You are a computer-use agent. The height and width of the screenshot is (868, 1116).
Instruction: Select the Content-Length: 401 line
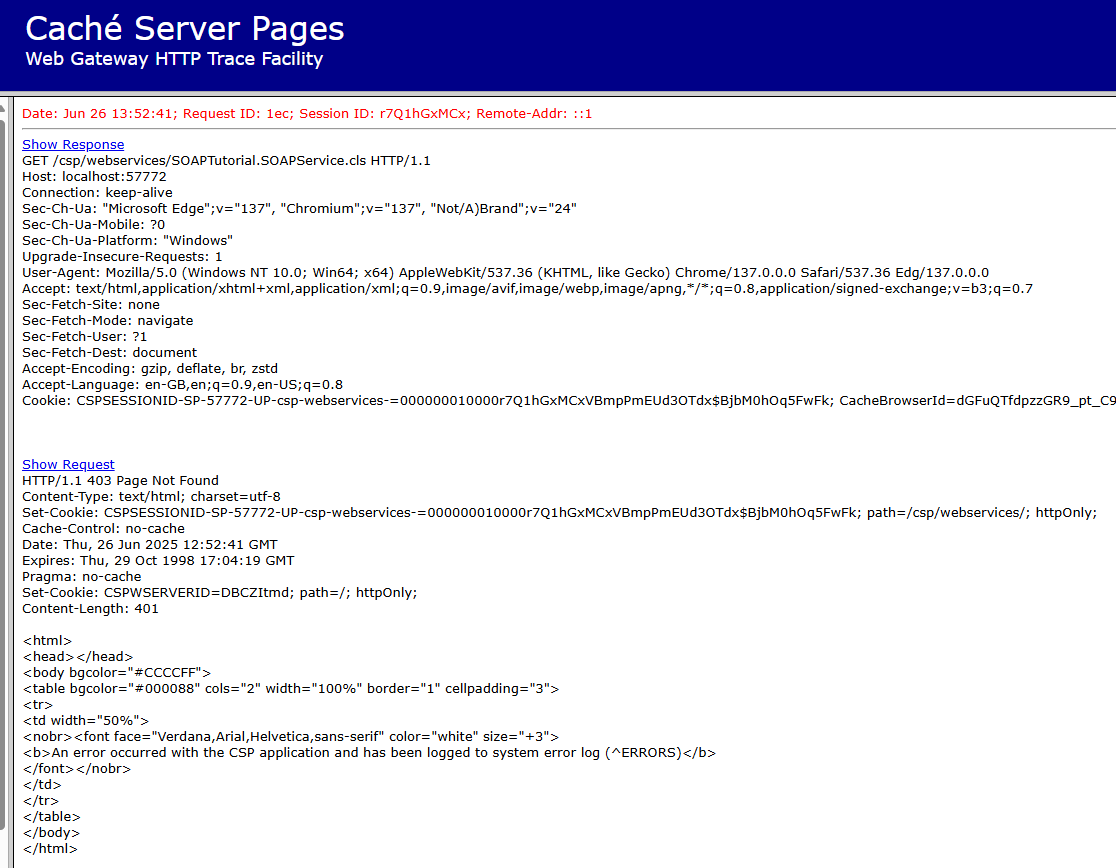pyautogui.click(x=90, y=609)
